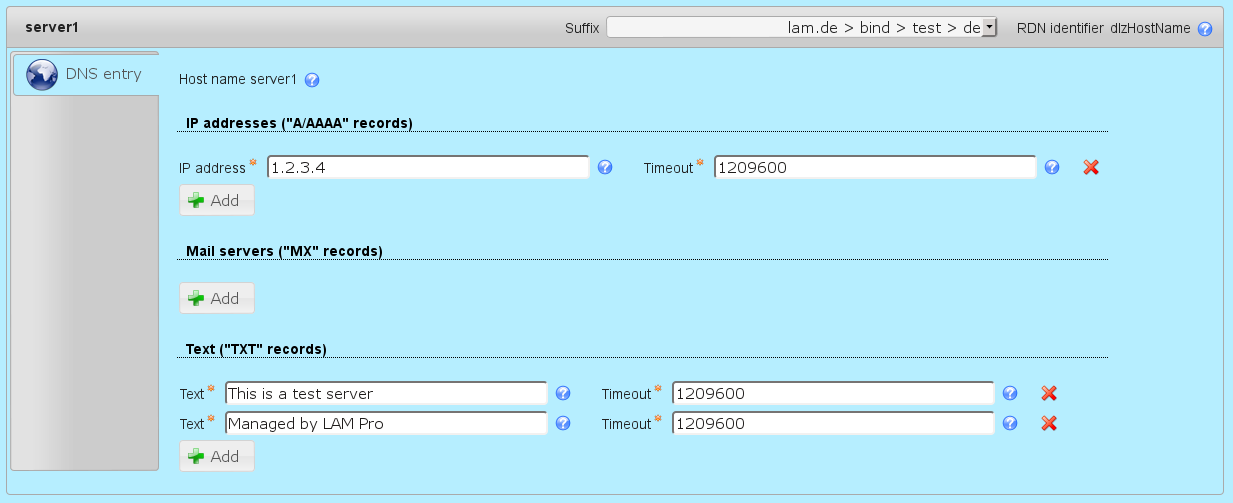1233x503 pixels.
Task: Click the Timeout field of the IP address row
Action: point(875,168)
